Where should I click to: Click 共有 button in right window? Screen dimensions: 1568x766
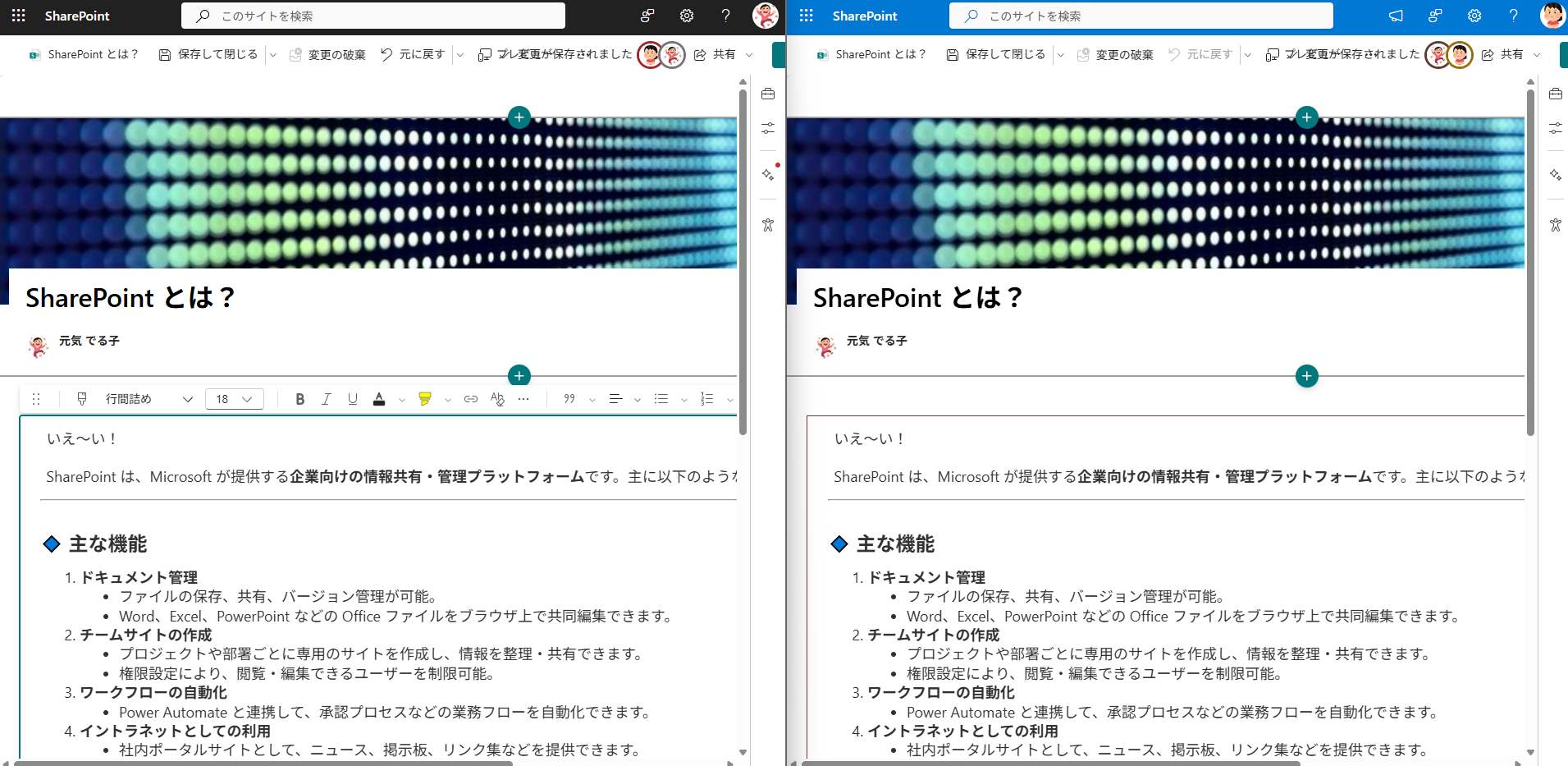click(1502, 55)
